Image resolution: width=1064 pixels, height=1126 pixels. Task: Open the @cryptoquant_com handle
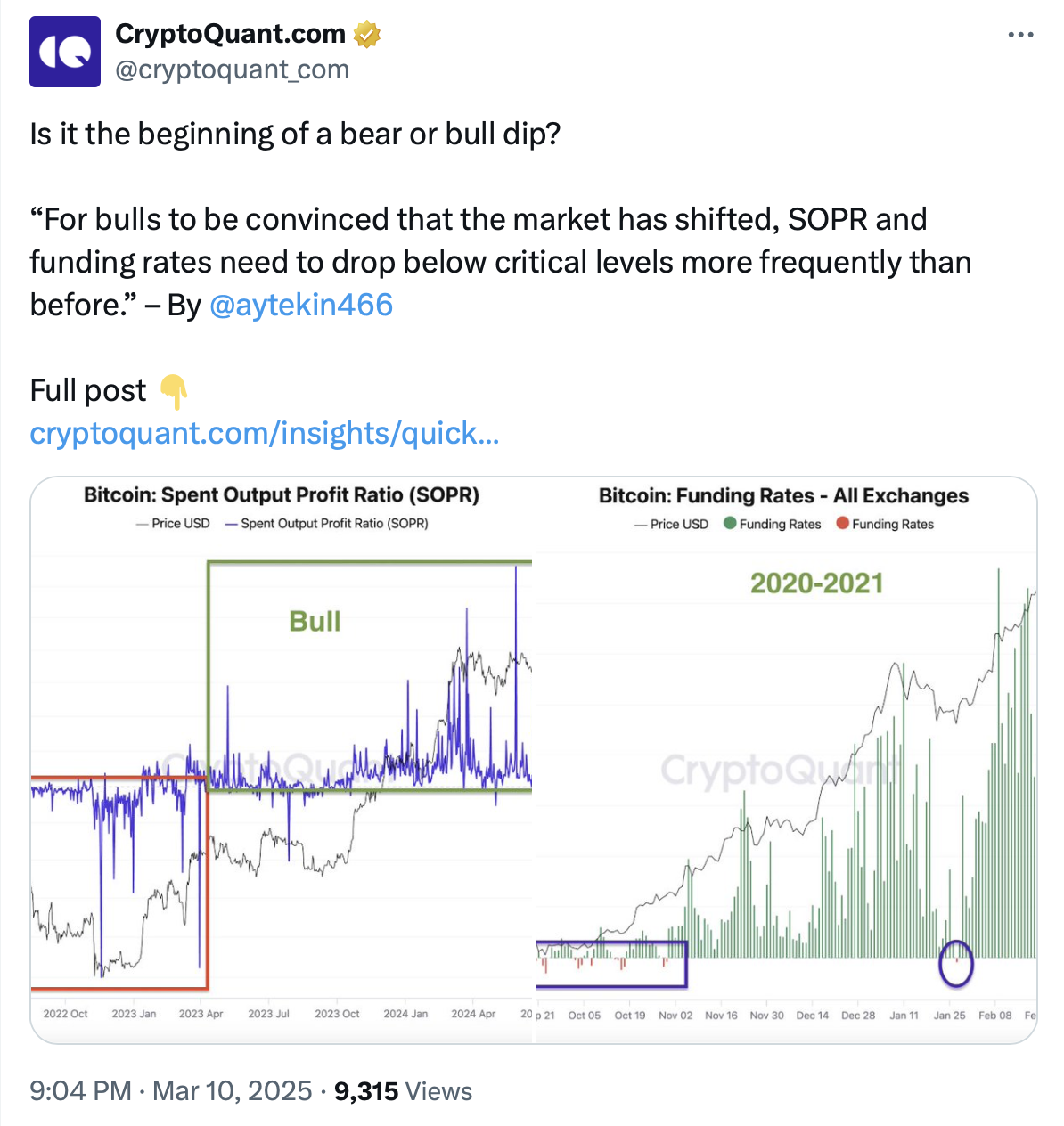pos(233,69)
